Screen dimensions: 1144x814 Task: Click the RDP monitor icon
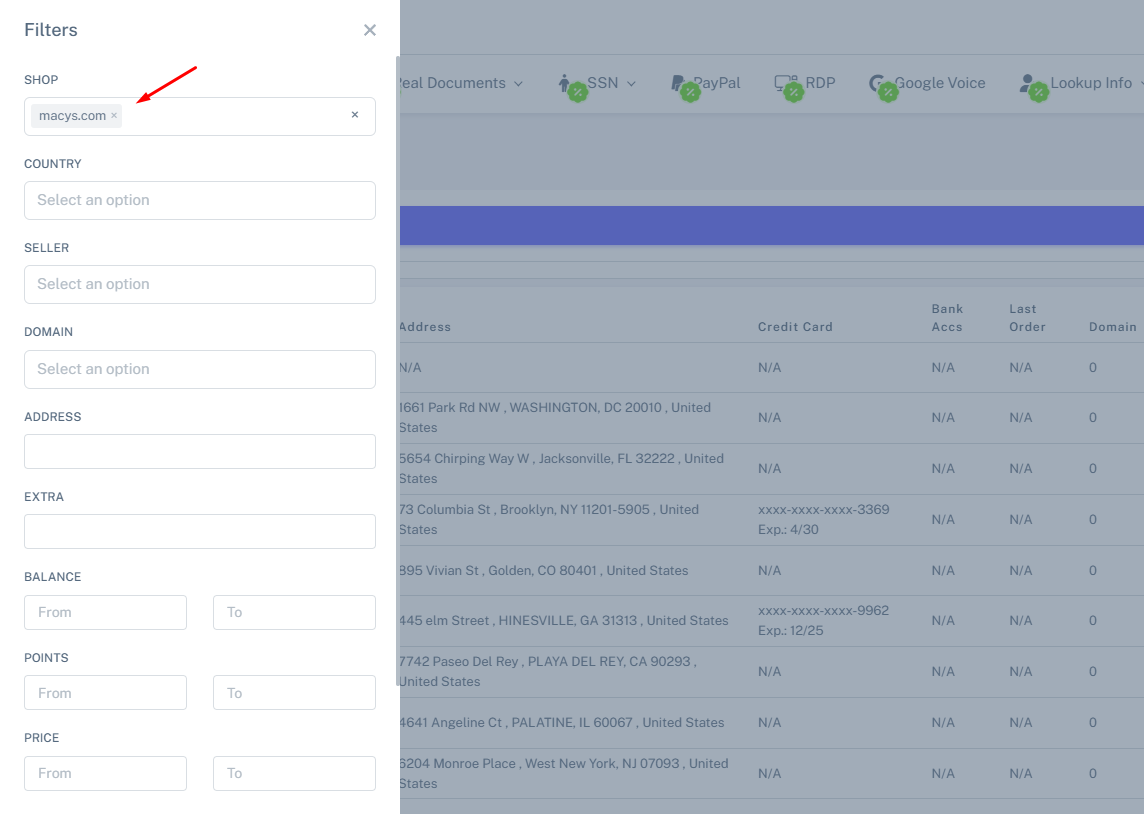(785, 83)
